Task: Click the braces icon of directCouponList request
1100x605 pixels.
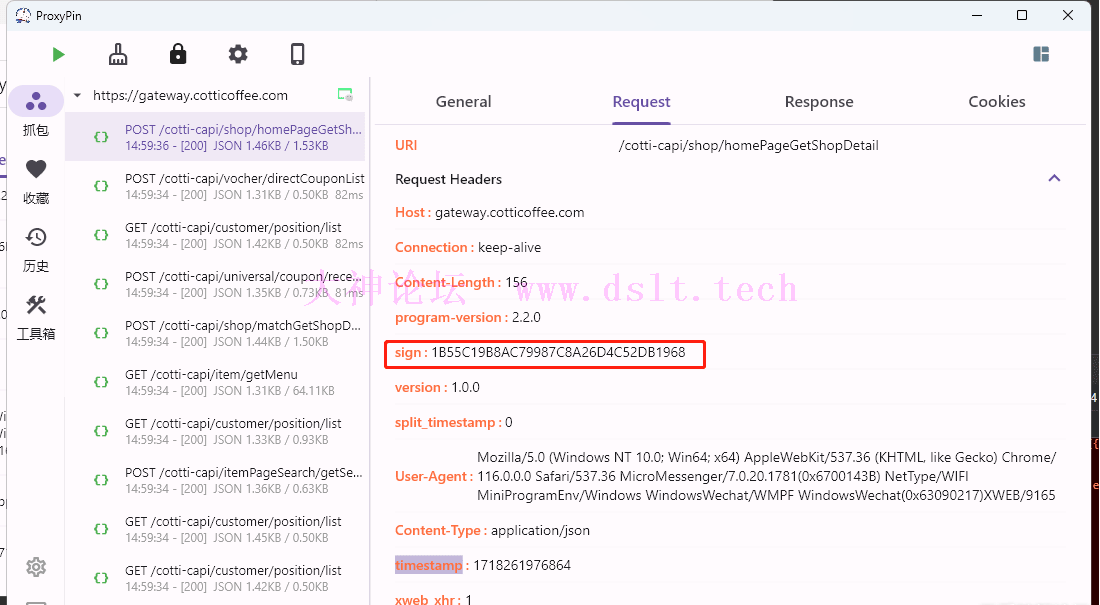Action: [x=101, y=186]
